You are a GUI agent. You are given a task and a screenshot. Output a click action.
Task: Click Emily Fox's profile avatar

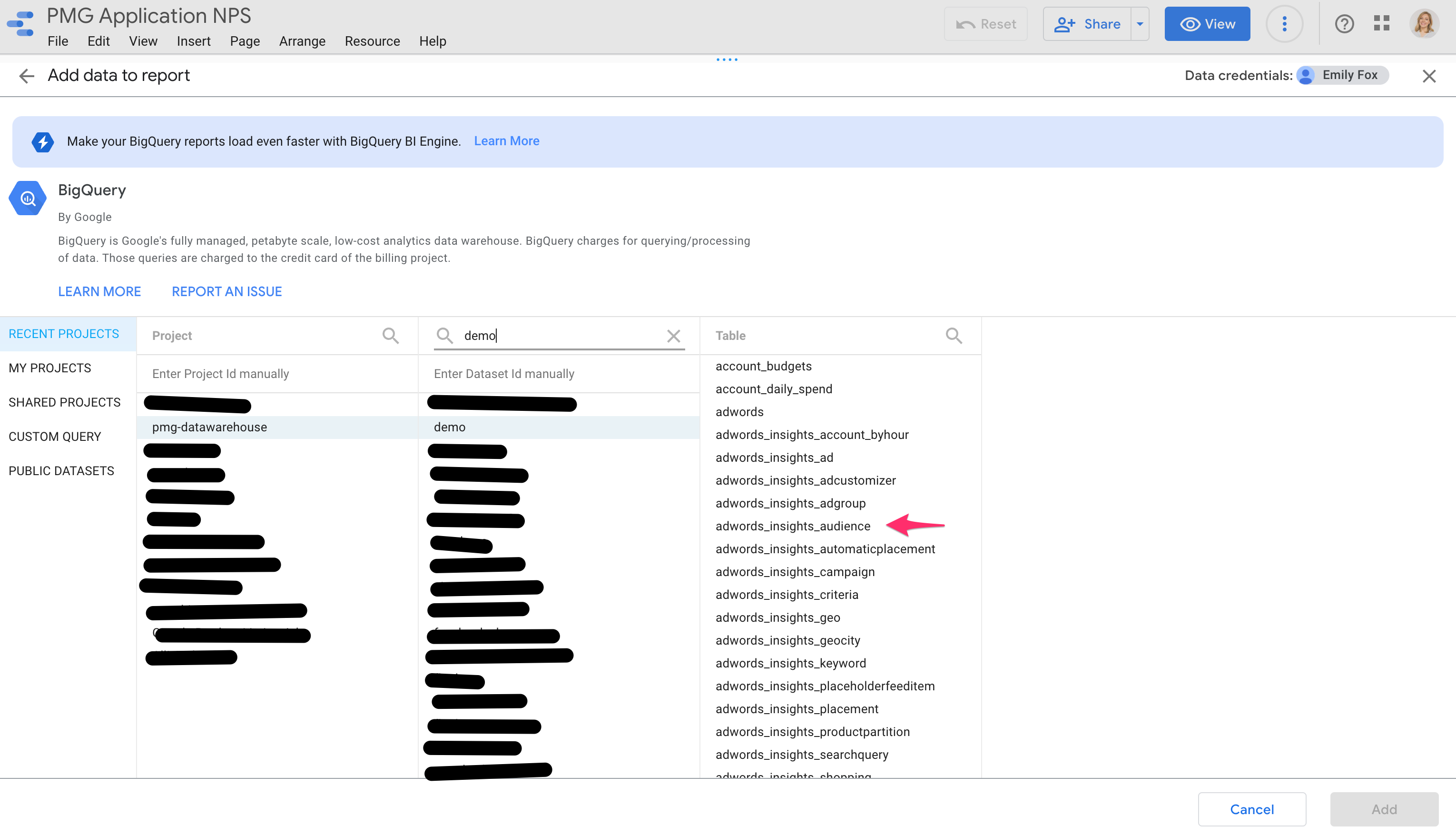coord(1425,23)
